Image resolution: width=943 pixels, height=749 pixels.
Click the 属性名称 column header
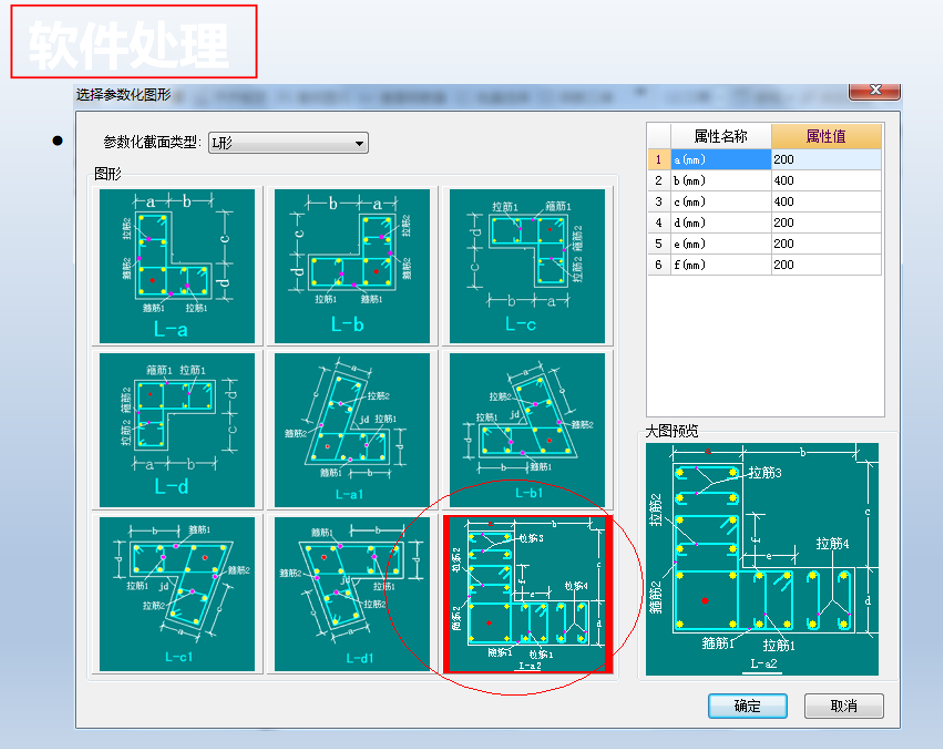coord(720,137)
